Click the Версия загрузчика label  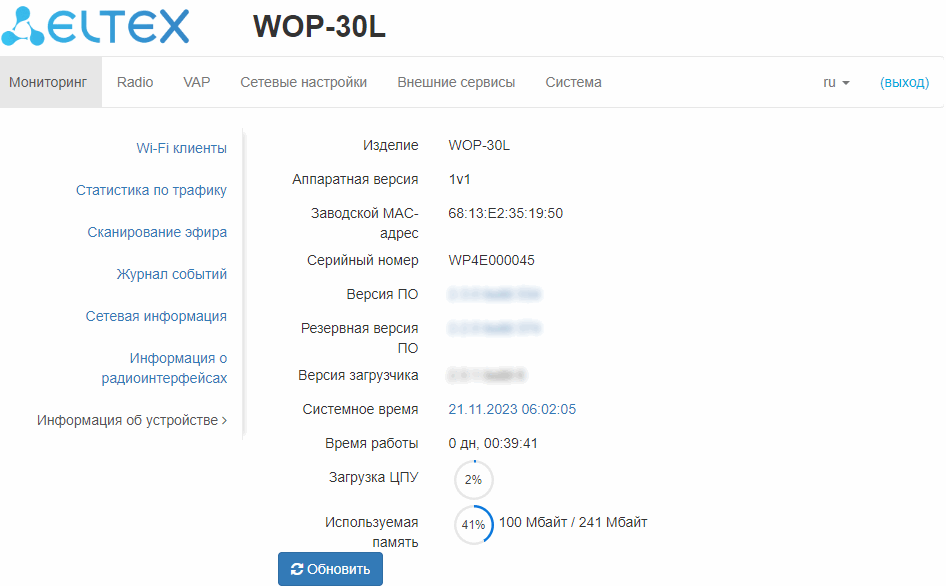pyautogui.click(x=358, y=375)
